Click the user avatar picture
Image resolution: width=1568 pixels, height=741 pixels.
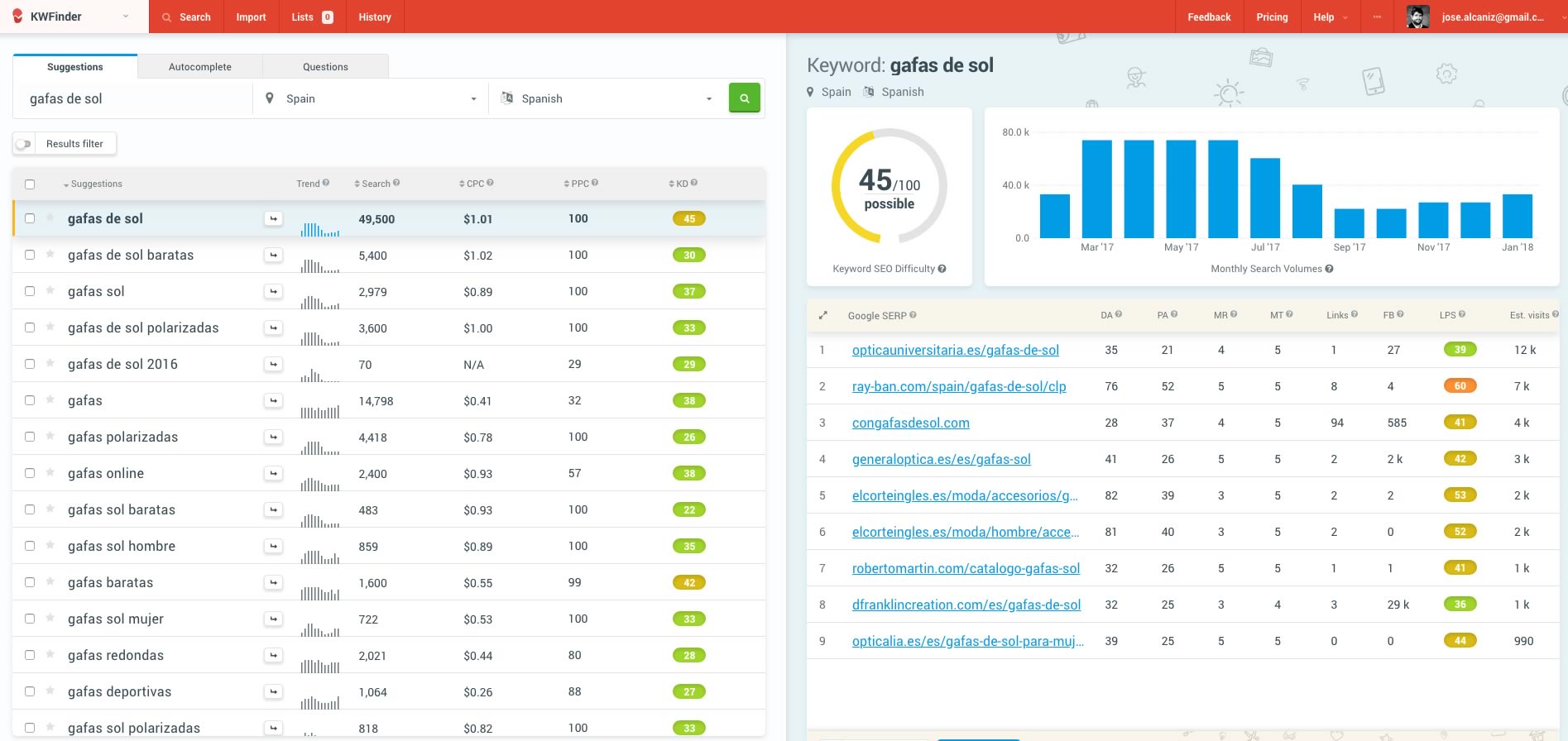(x=1418, y=17)
